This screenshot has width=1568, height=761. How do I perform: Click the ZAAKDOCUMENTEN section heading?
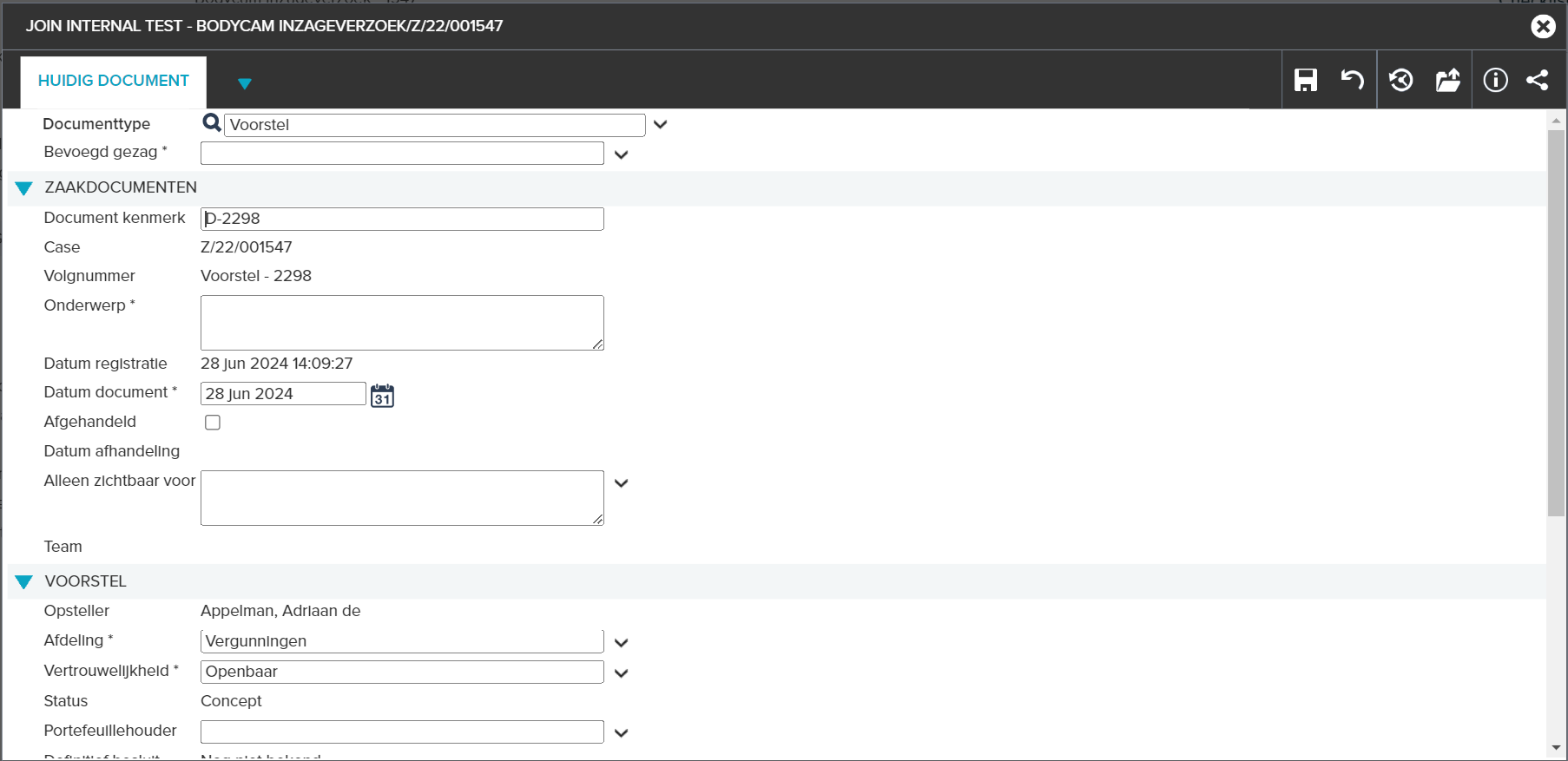121,187
